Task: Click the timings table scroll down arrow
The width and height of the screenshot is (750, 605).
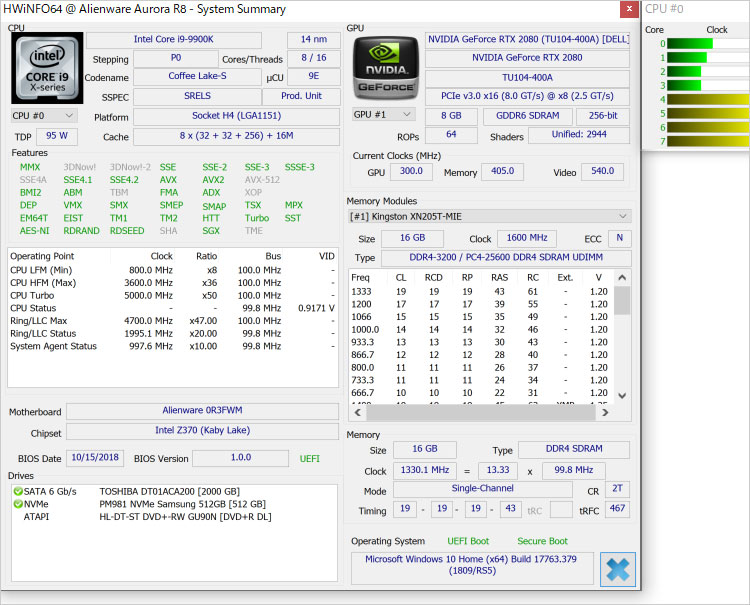Action: click(x=622, y=396)
